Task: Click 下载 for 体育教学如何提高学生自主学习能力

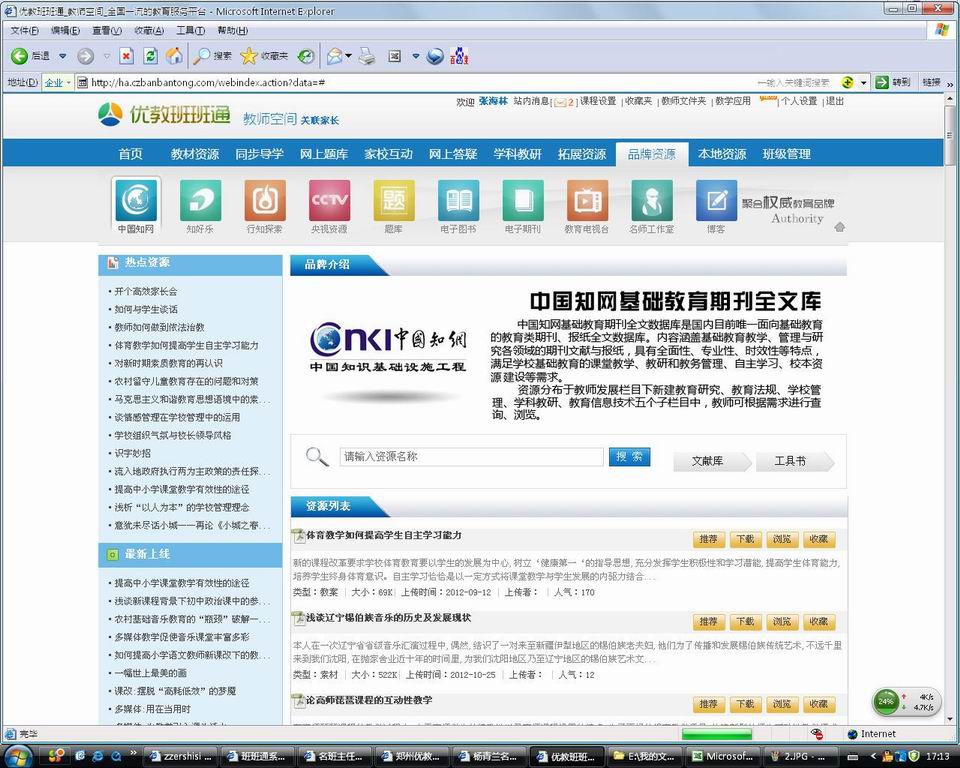Action: click(x=744, y=539)
